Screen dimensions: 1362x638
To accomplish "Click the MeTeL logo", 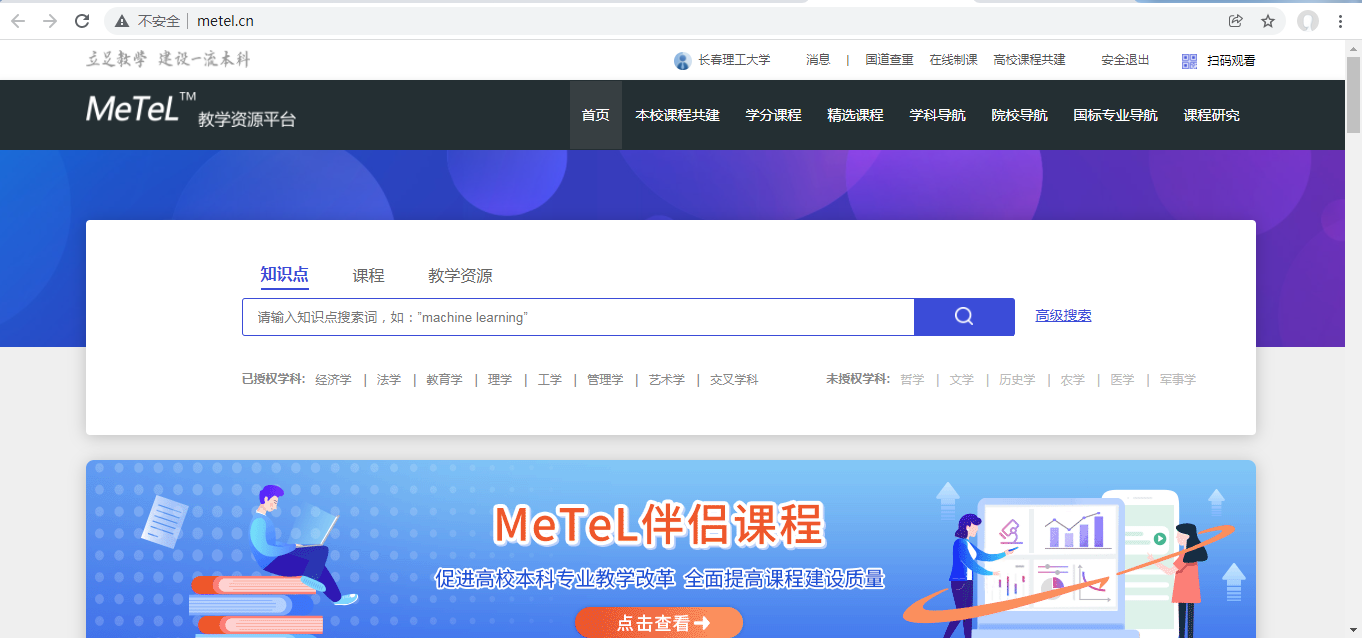I will point(141,107).
